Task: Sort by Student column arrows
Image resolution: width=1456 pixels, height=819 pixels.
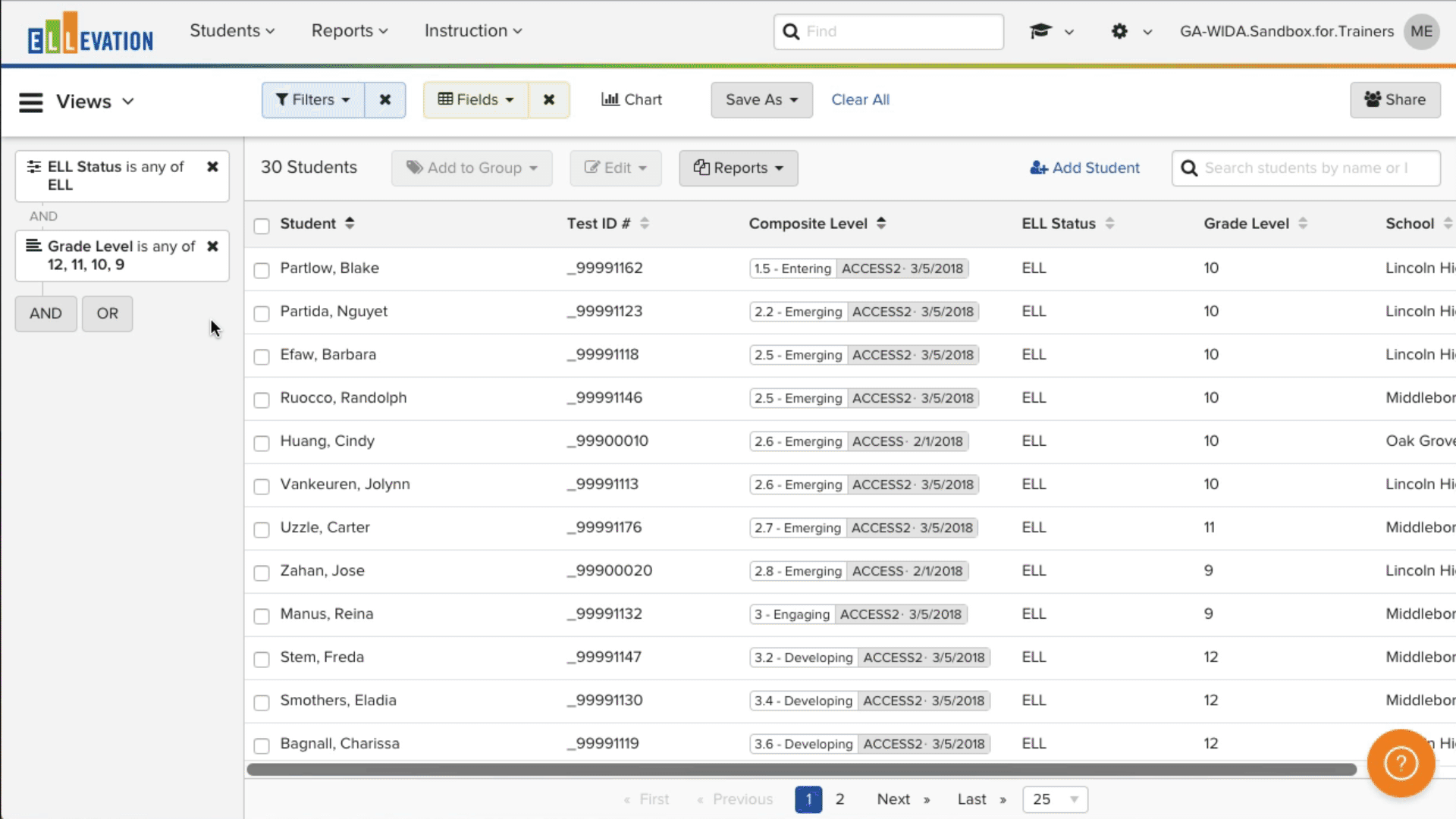Action: click(x=350, y=223)
